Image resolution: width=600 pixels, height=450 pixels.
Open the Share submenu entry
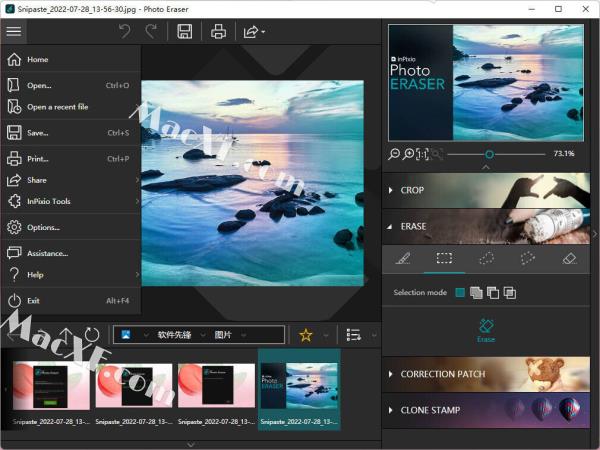tap(71, 180)
